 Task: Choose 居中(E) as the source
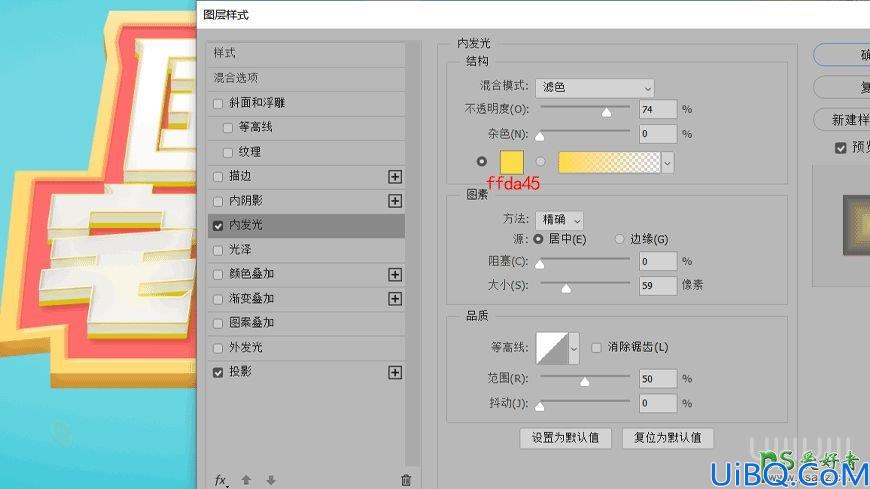point(538,239)
